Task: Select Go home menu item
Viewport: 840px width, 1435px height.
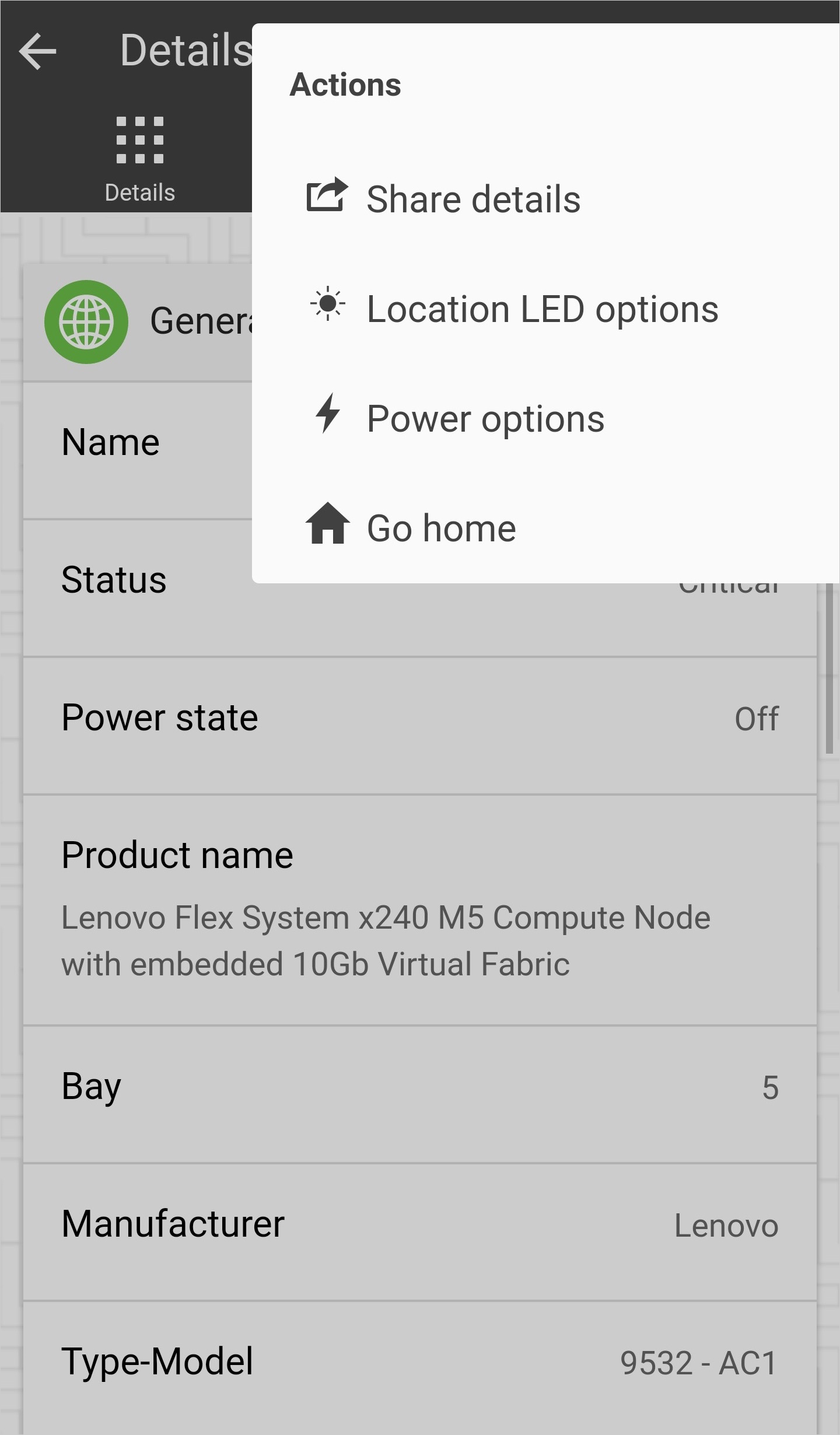Action: pos(441,528)
